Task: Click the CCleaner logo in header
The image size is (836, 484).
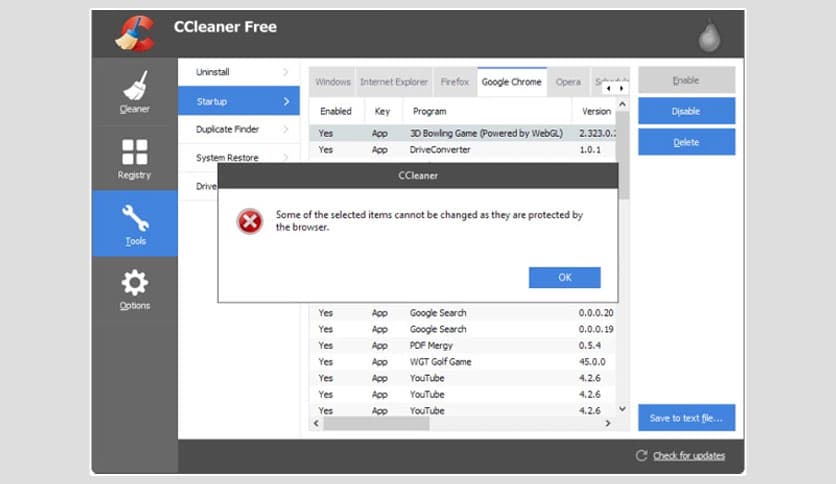Action: click(135, 32)
